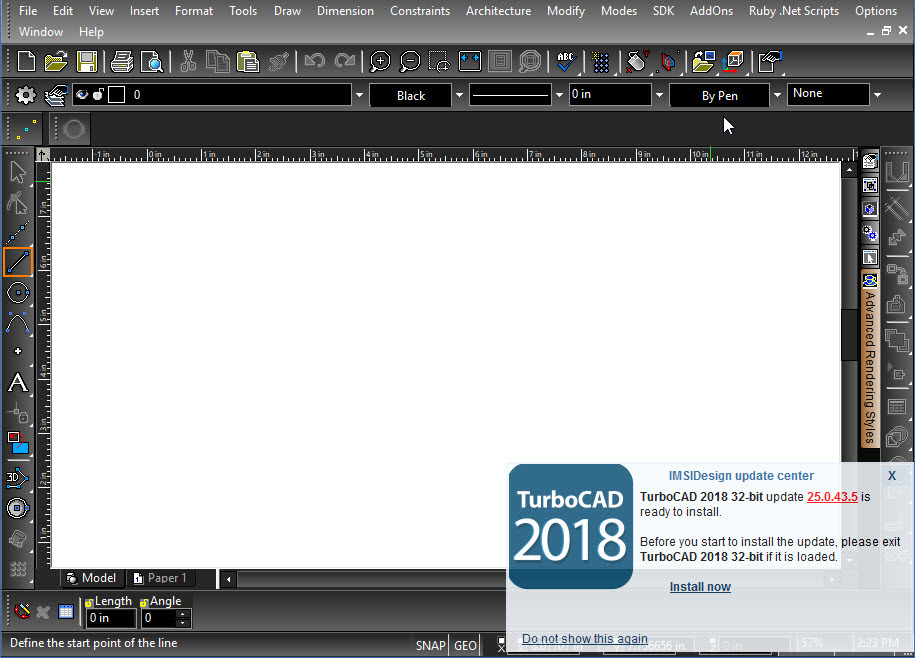
Task: Save the drawing using the floppy disk icon
Action: pyautogui.click(x=87, y=61)
